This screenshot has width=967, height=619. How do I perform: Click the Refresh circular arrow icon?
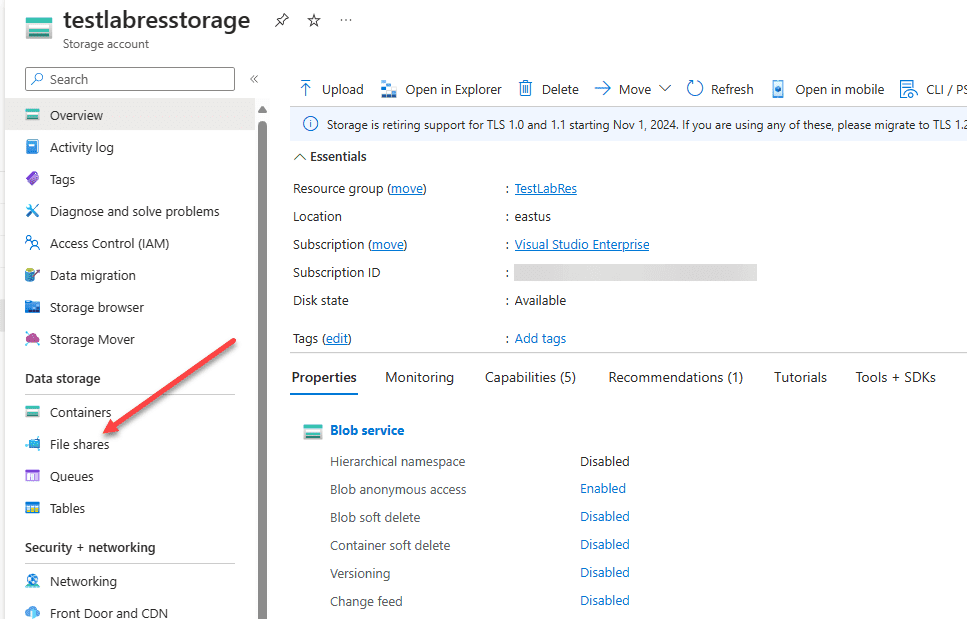[695, 89]
